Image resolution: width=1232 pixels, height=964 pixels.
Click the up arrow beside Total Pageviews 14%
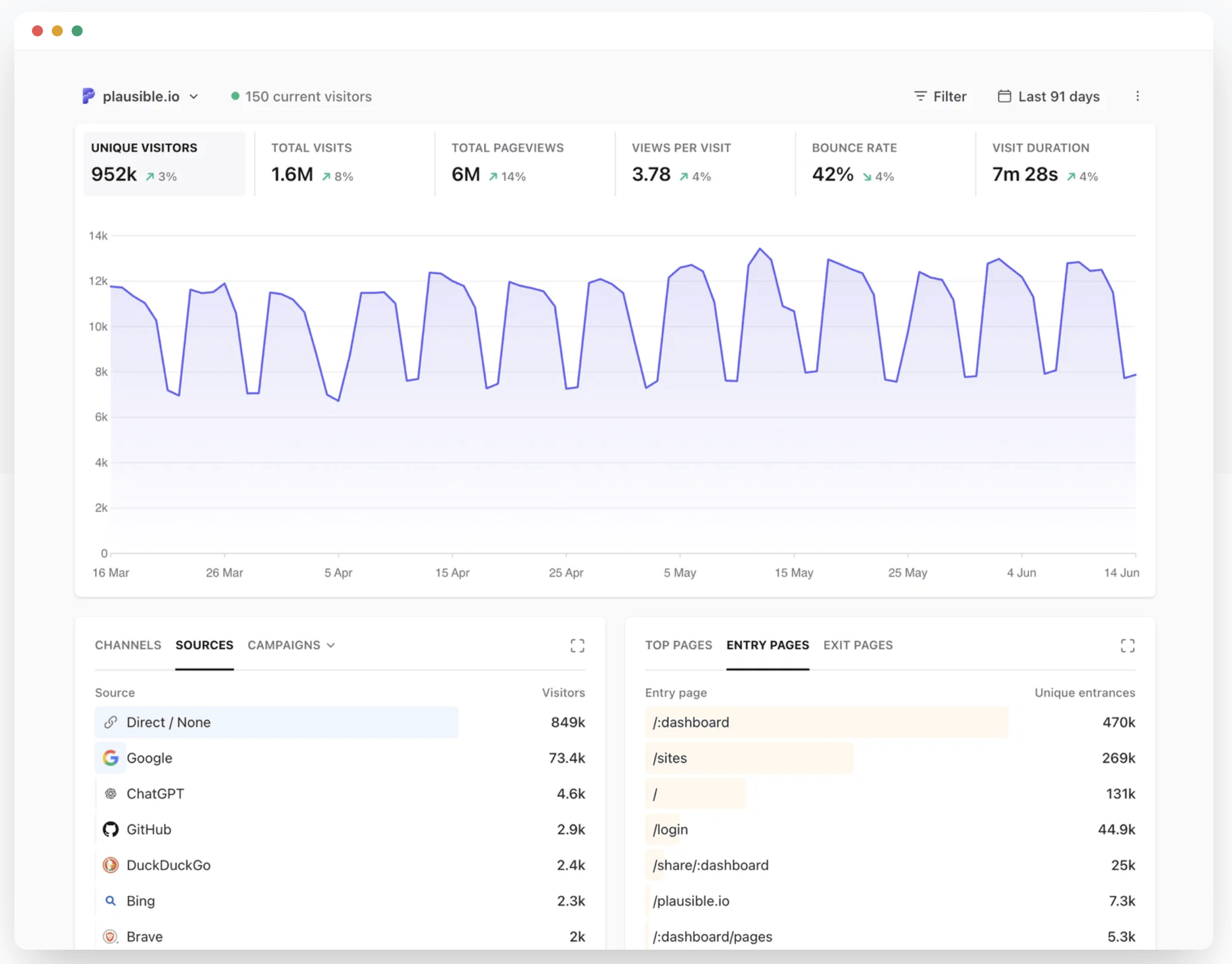(x=493, y=177)
